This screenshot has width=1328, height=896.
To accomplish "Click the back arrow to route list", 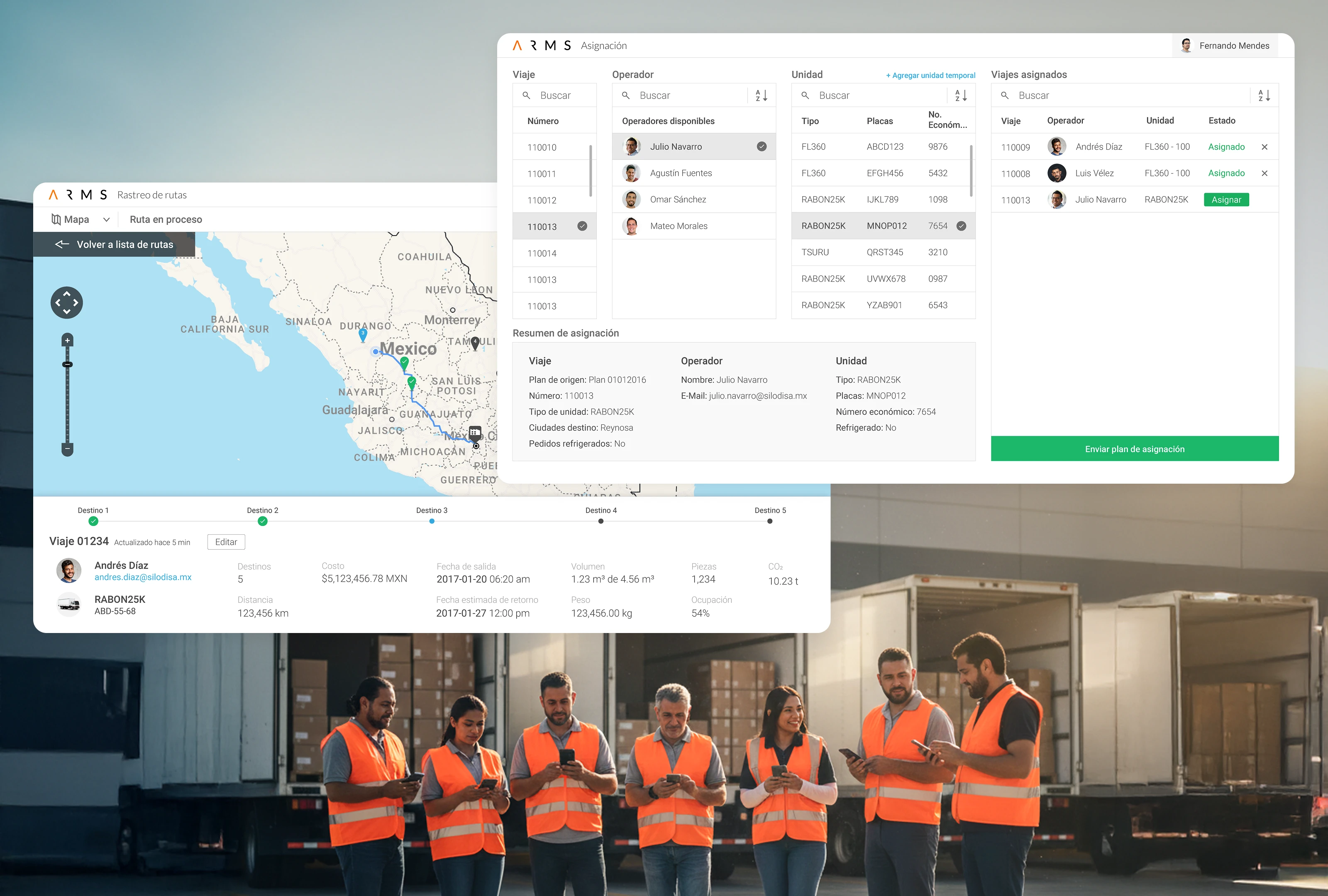I will (x=62, y=244).
